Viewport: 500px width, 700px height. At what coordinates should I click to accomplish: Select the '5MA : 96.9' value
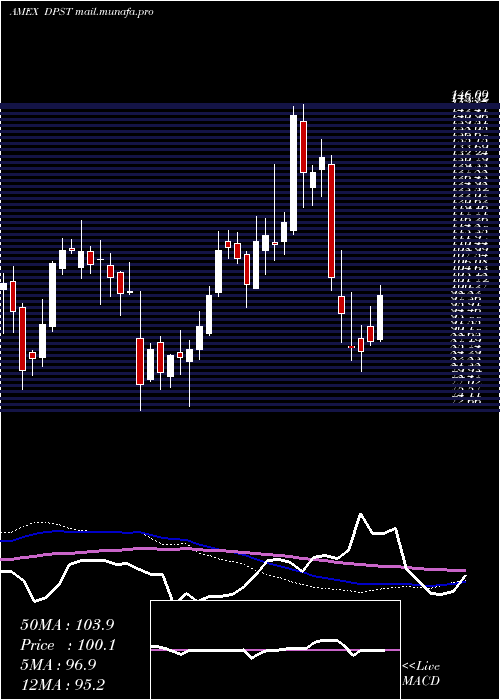coord(58,665)
